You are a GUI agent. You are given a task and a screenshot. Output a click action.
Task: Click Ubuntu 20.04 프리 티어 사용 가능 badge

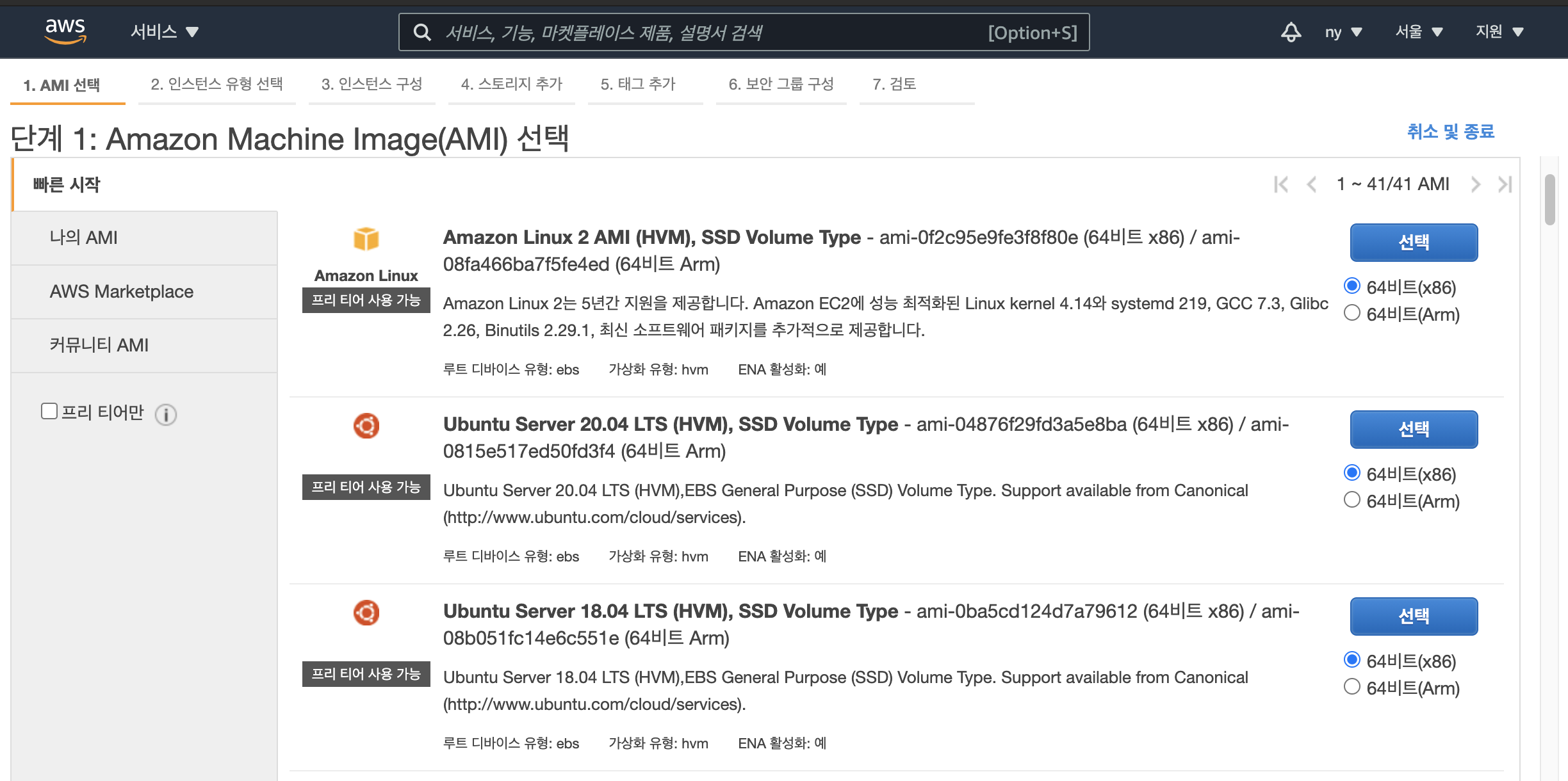(366, 487)
